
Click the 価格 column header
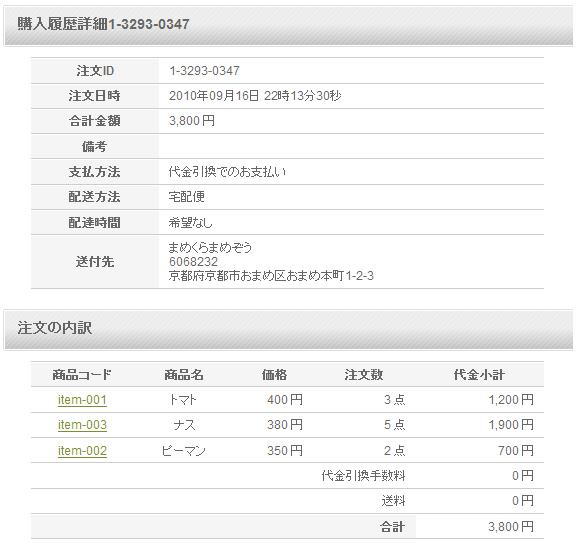[274, 375]
